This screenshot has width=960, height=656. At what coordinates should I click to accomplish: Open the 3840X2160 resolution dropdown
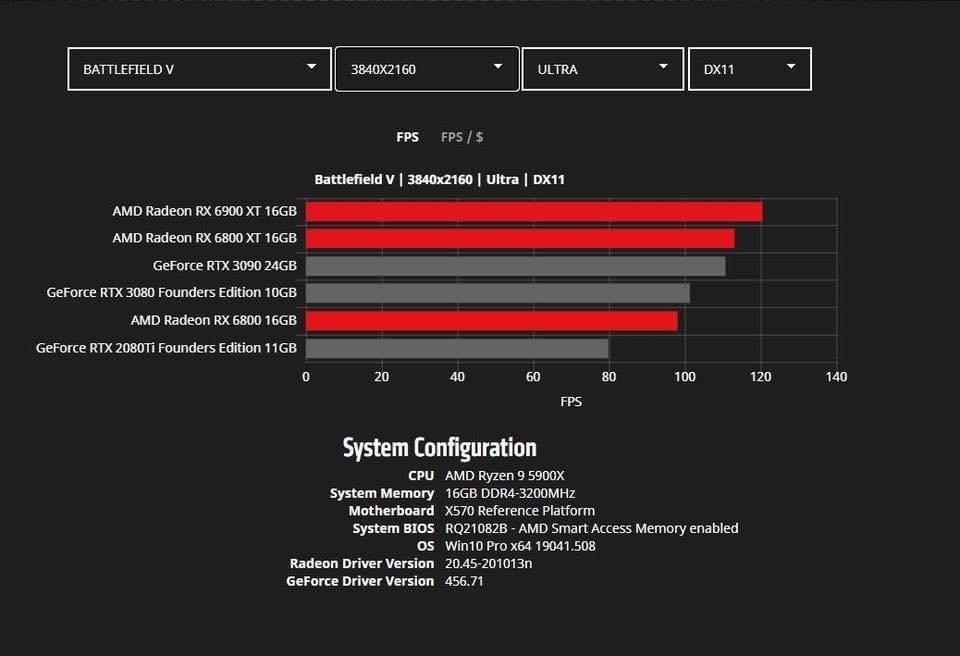(x=427, y=69)
